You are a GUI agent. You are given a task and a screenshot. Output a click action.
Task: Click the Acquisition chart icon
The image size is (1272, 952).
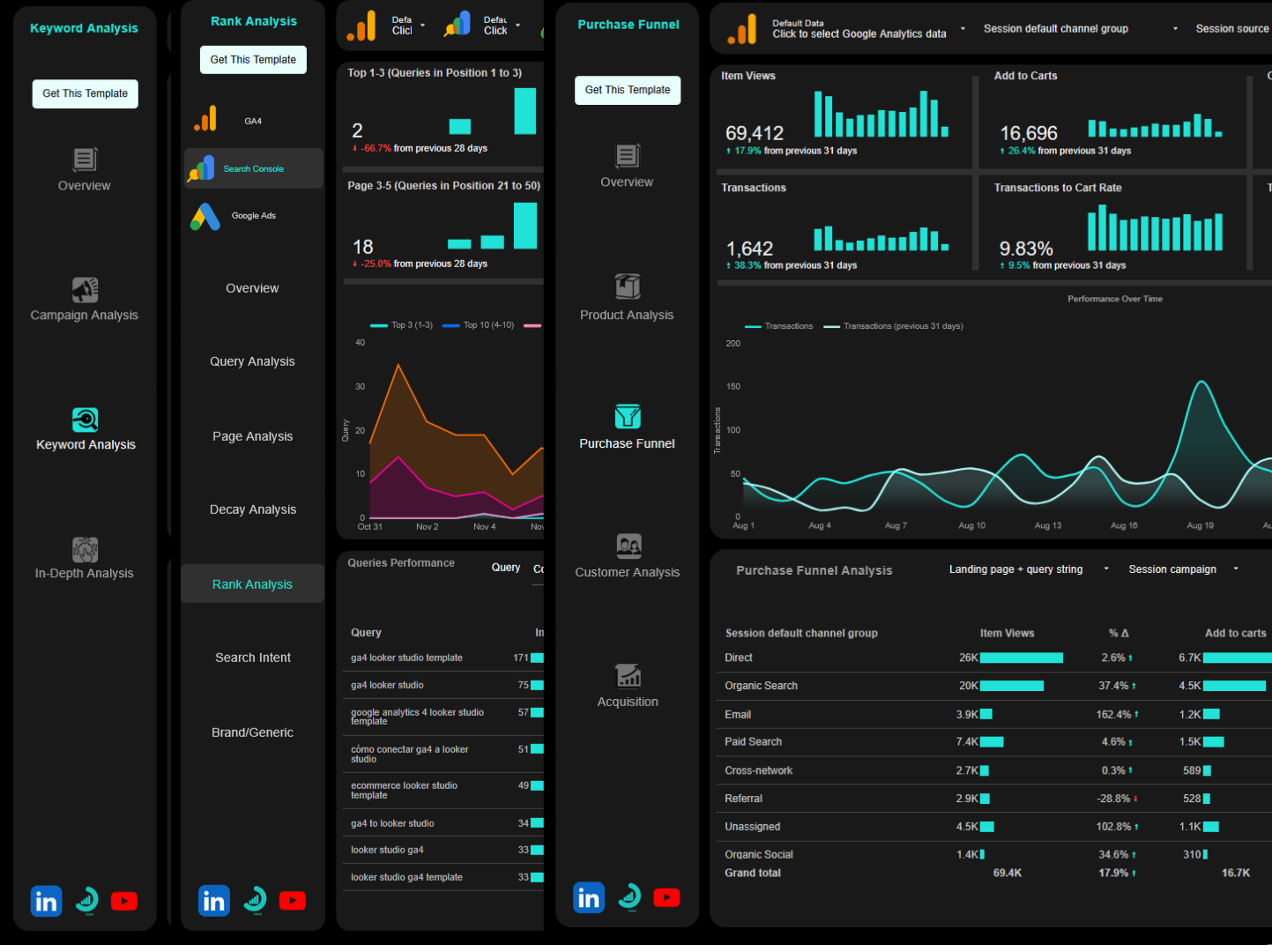point(627,673)
